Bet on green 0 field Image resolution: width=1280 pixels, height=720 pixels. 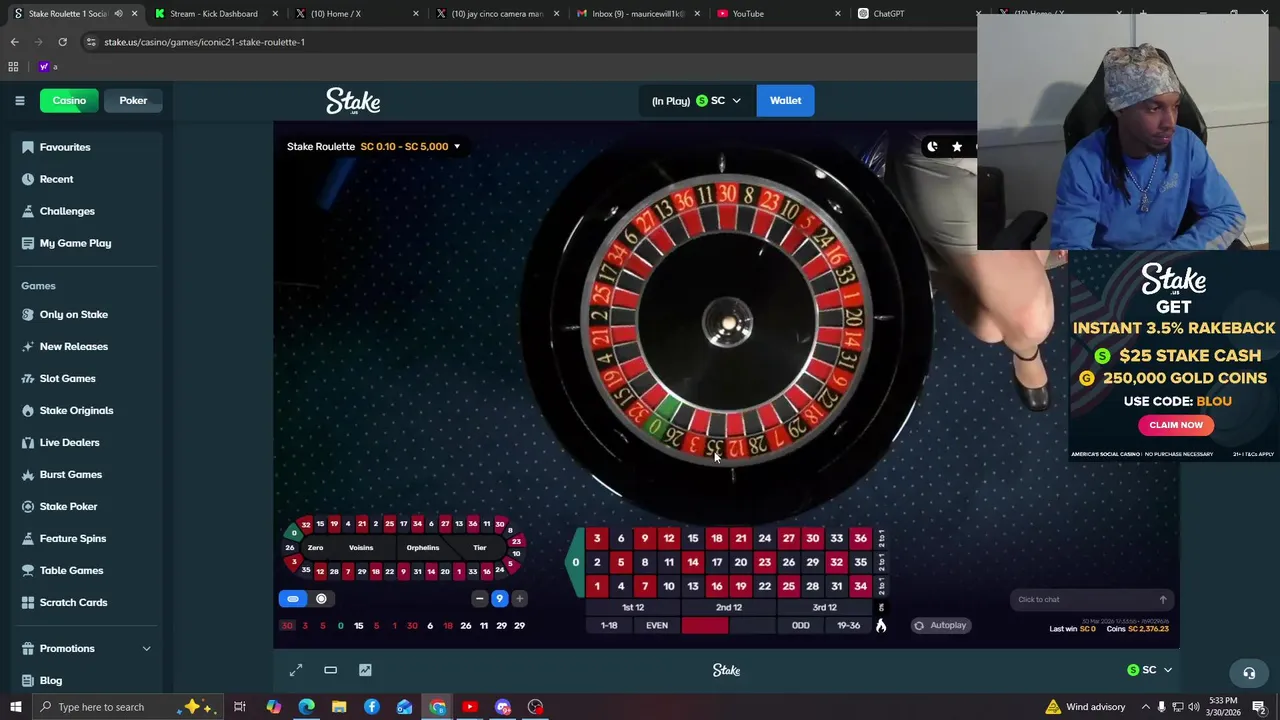575,562
